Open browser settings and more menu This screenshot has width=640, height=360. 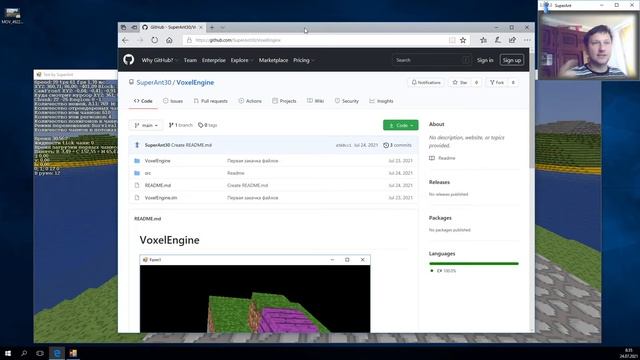tap(527, 40)
